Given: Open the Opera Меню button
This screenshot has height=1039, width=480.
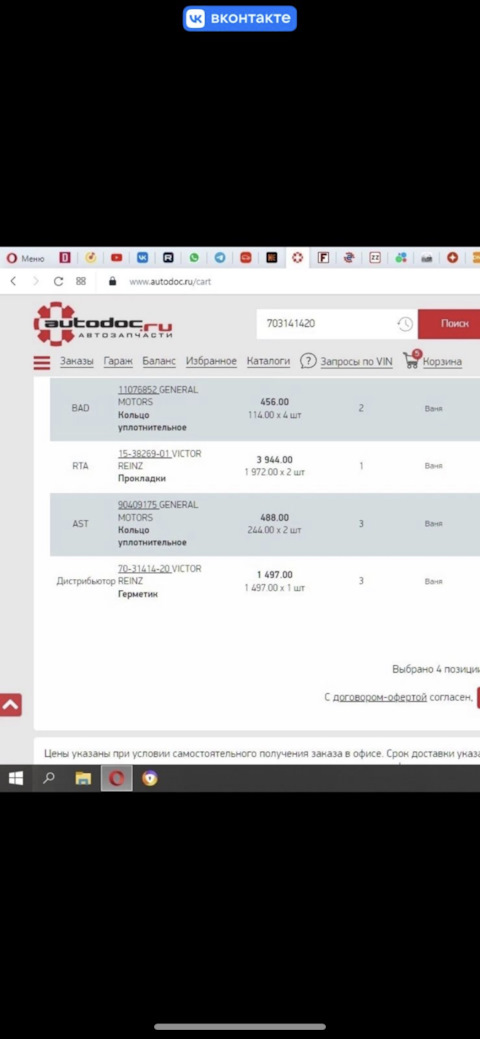Looking at the screenshot, I should pyautogui.click(x=25, y=258).
